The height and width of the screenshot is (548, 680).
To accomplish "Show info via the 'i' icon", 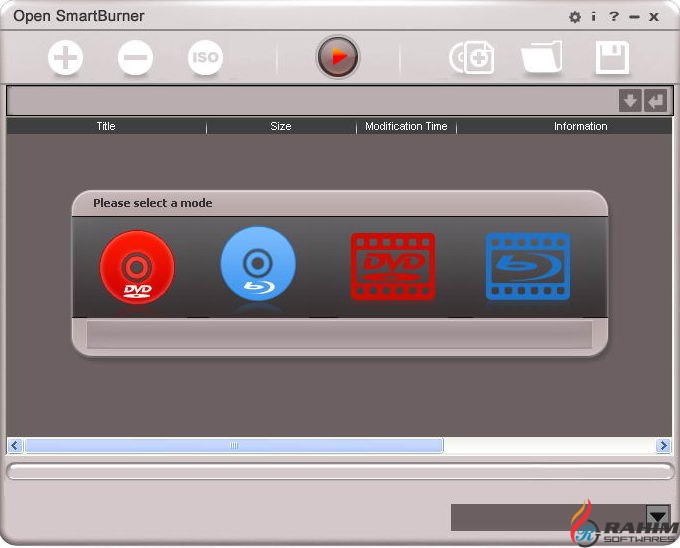I will pyautogui.click(x=593, y=16).
